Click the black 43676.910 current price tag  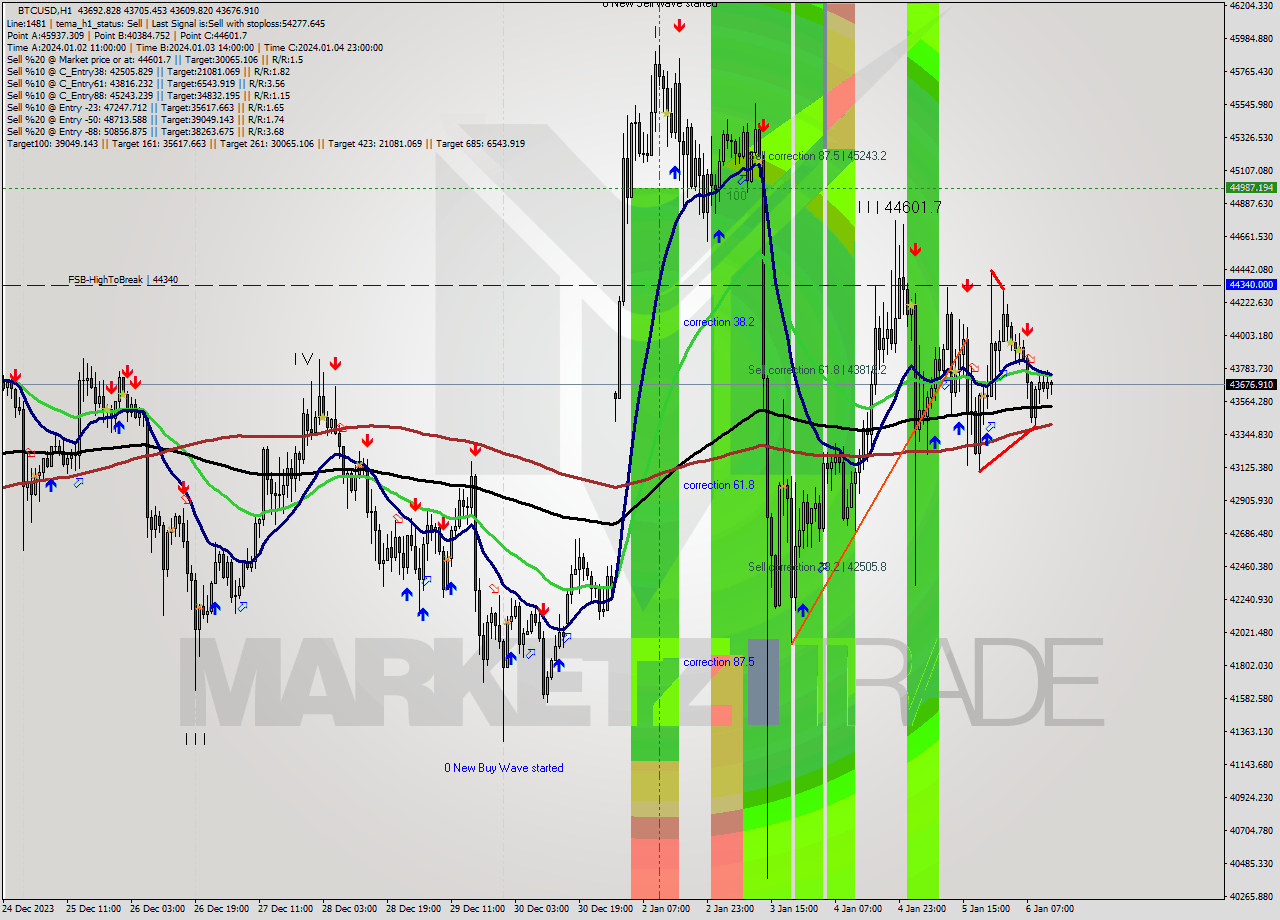(1251, 385)
